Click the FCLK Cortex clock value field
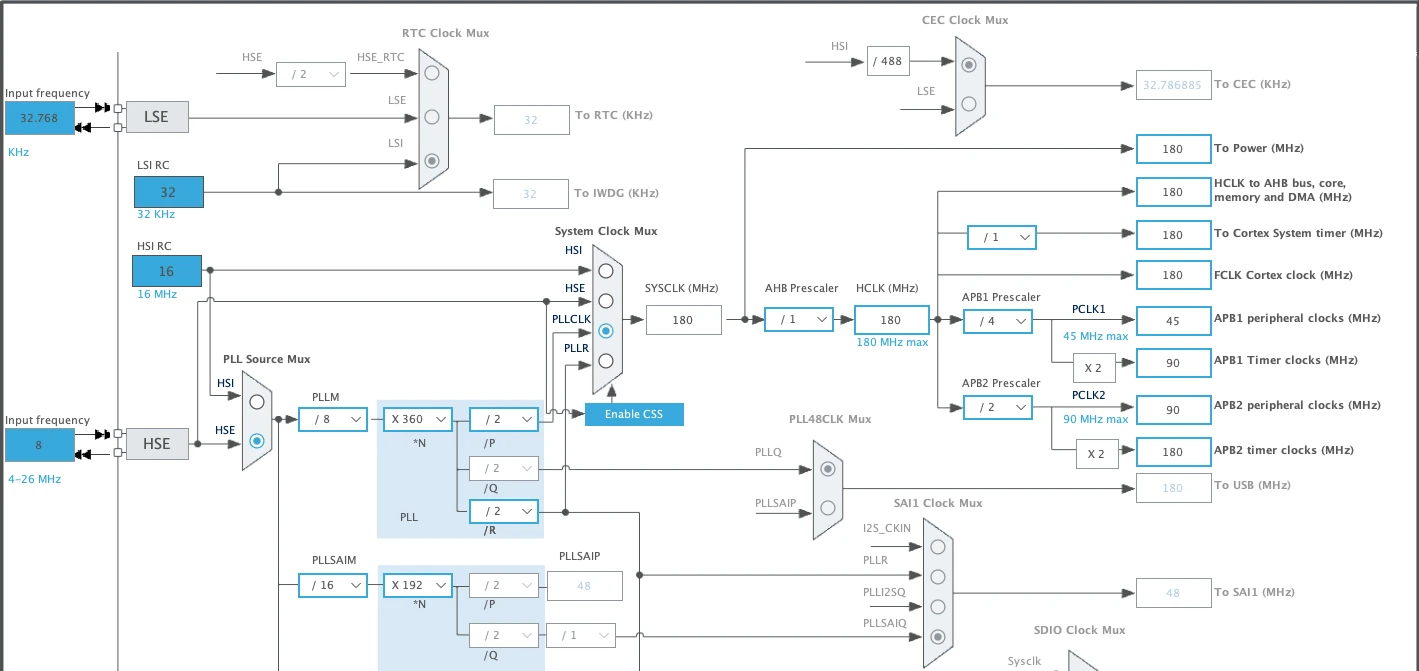Viewport: 1419px width, 671px height. 1173,275
